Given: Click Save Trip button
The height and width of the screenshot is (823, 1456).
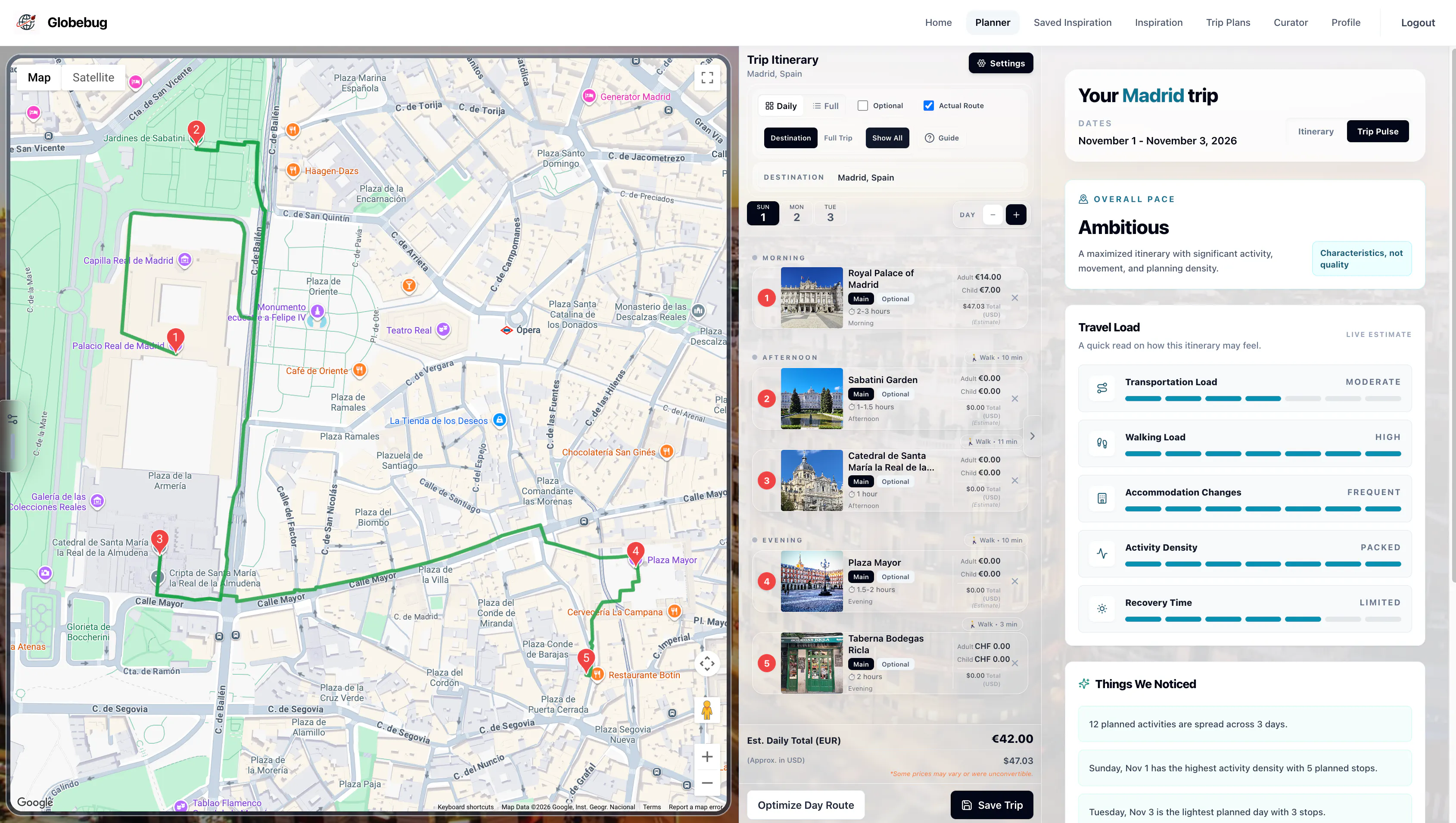Looking at the screenshot, I should [991, 805].
